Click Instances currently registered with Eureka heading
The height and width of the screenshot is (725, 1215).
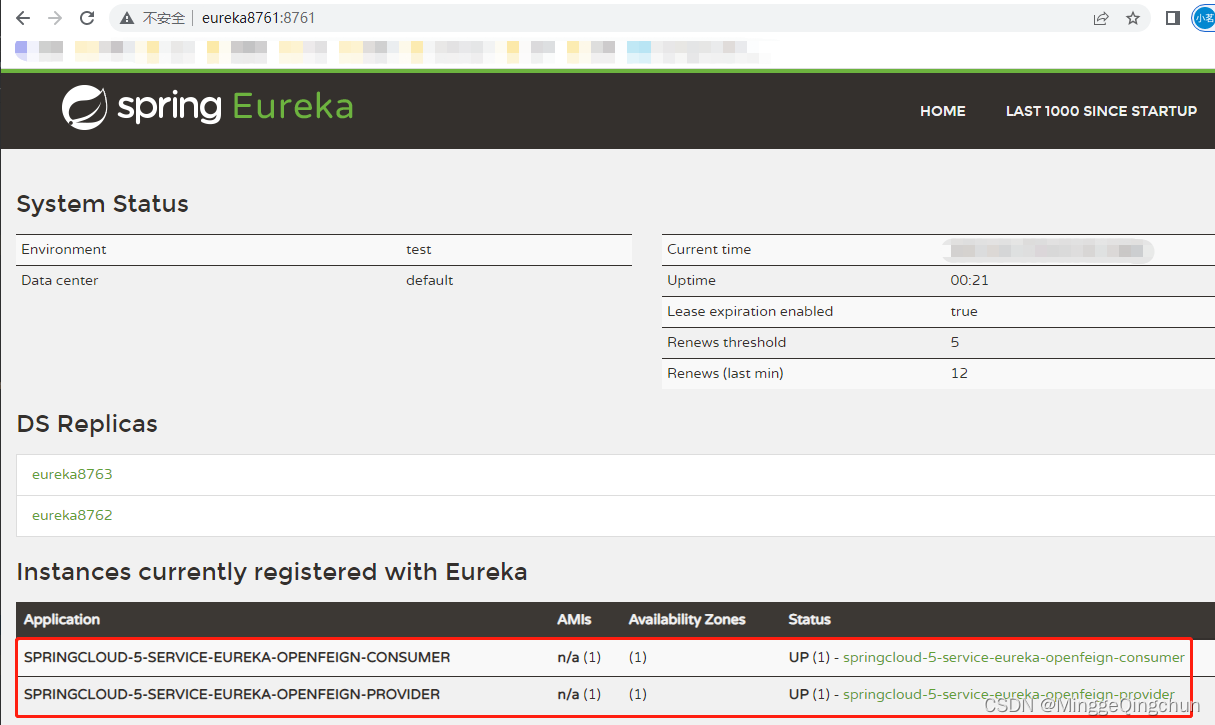(x=272, y=572)
